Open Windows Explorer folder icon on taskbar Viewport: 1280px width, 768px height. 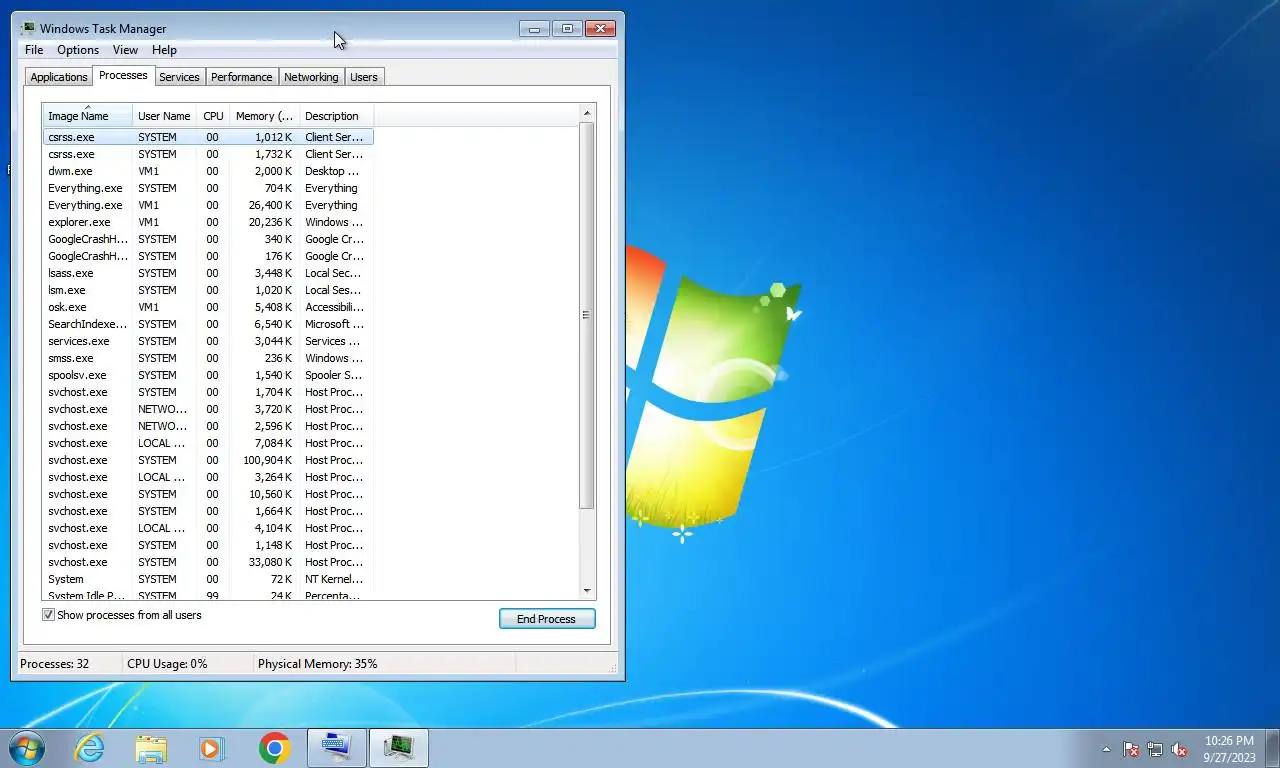click(x=151, y=748)
